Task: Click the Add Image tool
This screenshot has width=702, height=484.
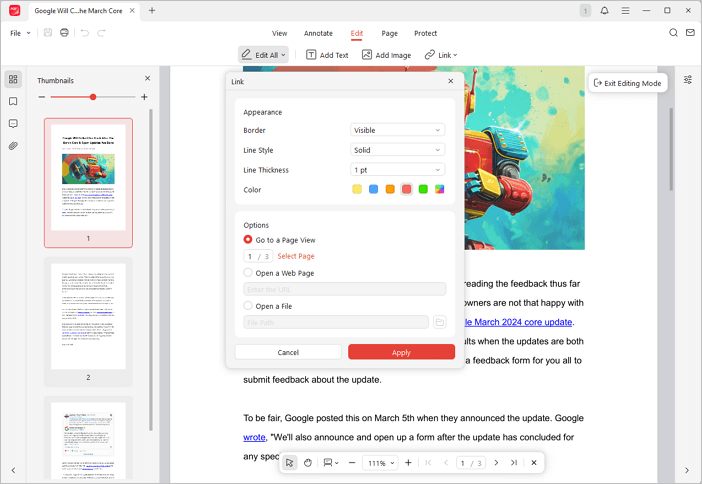Action: coord(386,55)
